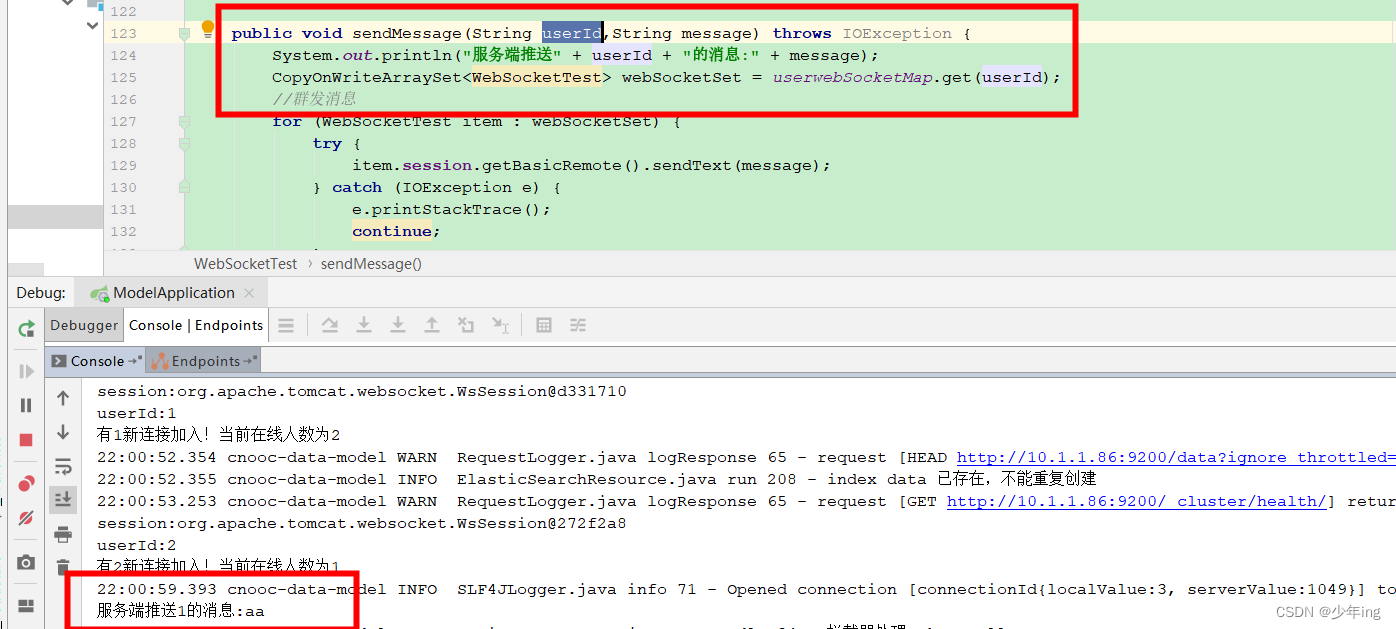The image size is (1396, 629).
Task: Open the cluster health URL link
Action: pos(1138,501)
